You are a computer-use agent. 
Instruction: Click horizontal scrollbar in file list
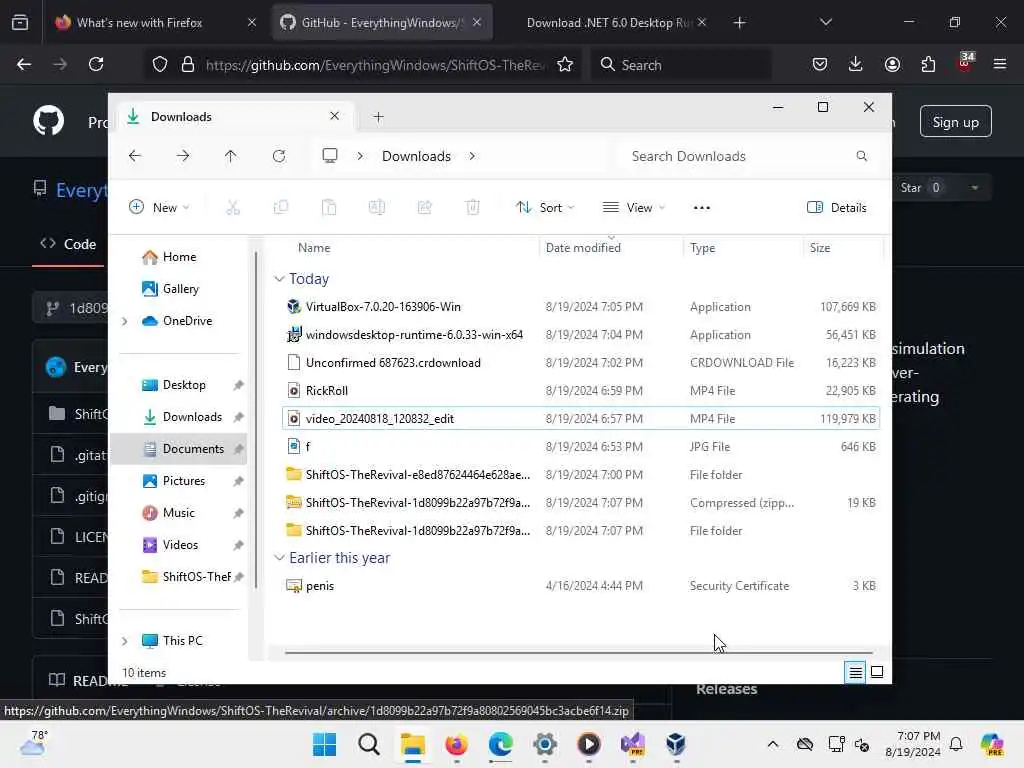579,652
